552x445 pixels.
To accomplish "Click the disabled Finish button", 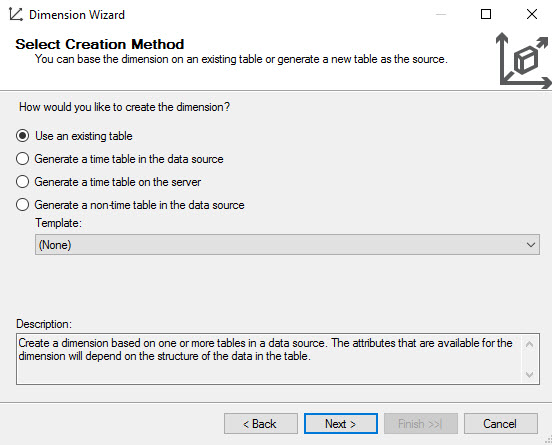I will (421, 424).
